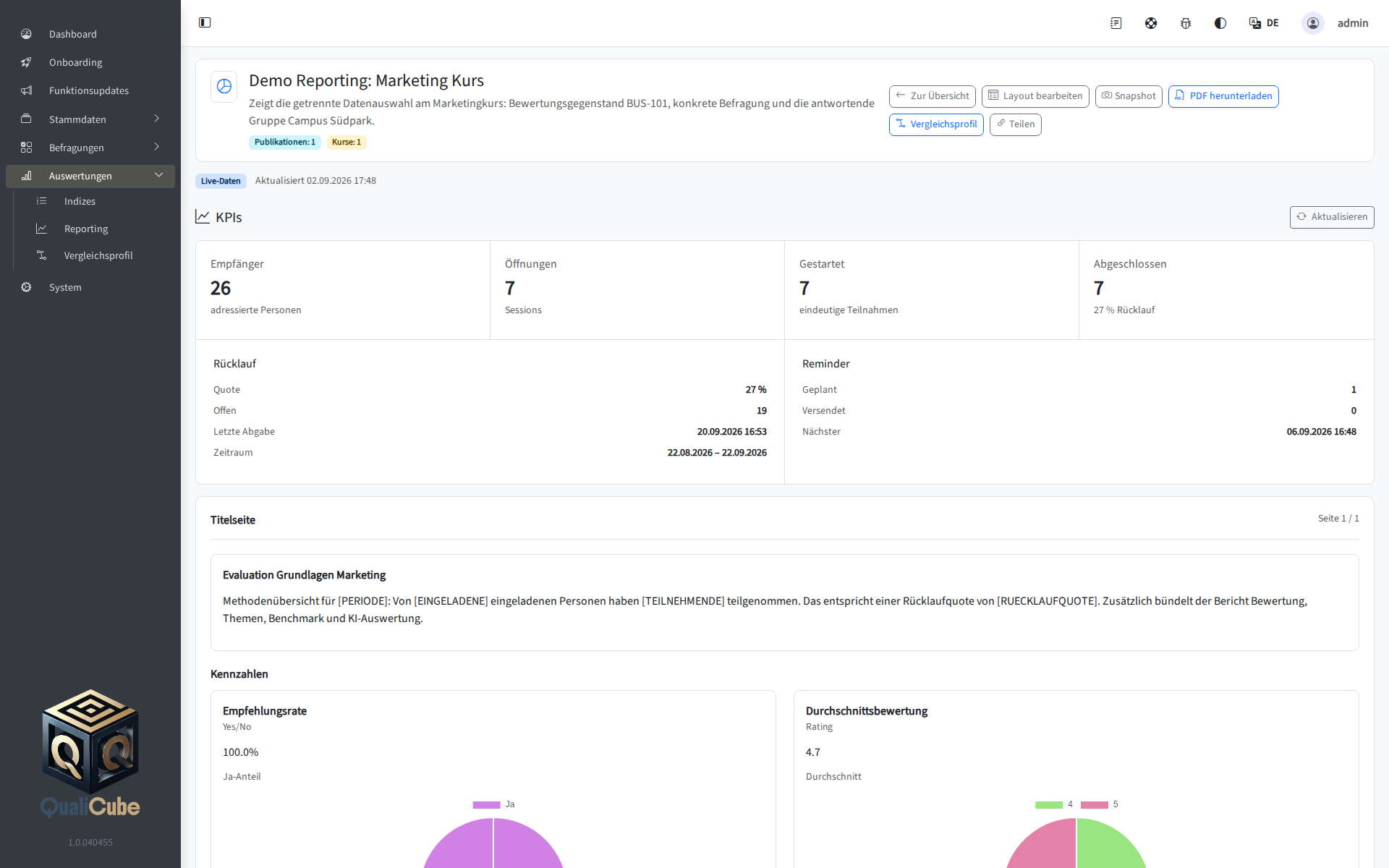Click the Funktionsupdates megaphone icon

(26, 90)
